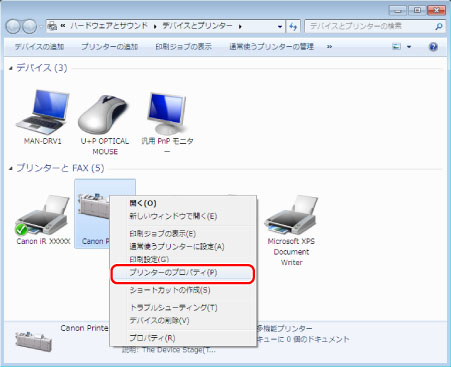
Task: Click ハードウェアとサウンド breadcrumb link
Action: [x=109, y=26]
